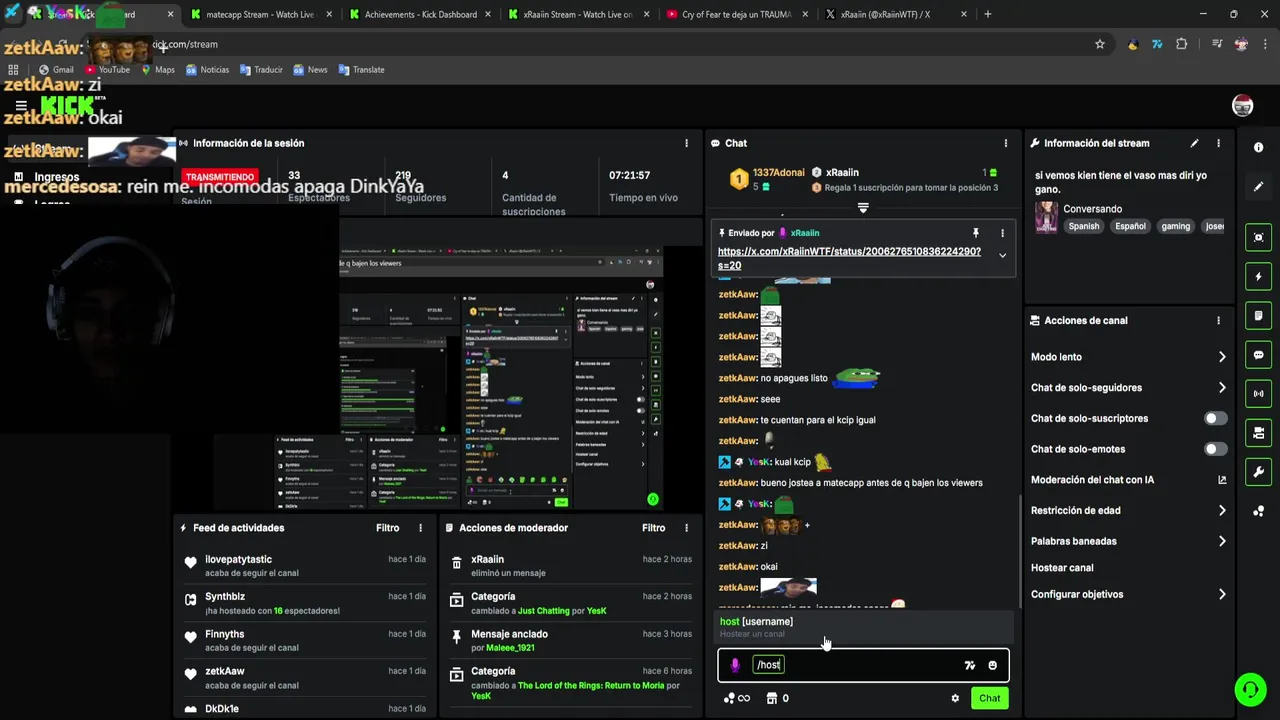
Task: Open the three-dot menu of Acciones de canal
Action: point(1218,321)
